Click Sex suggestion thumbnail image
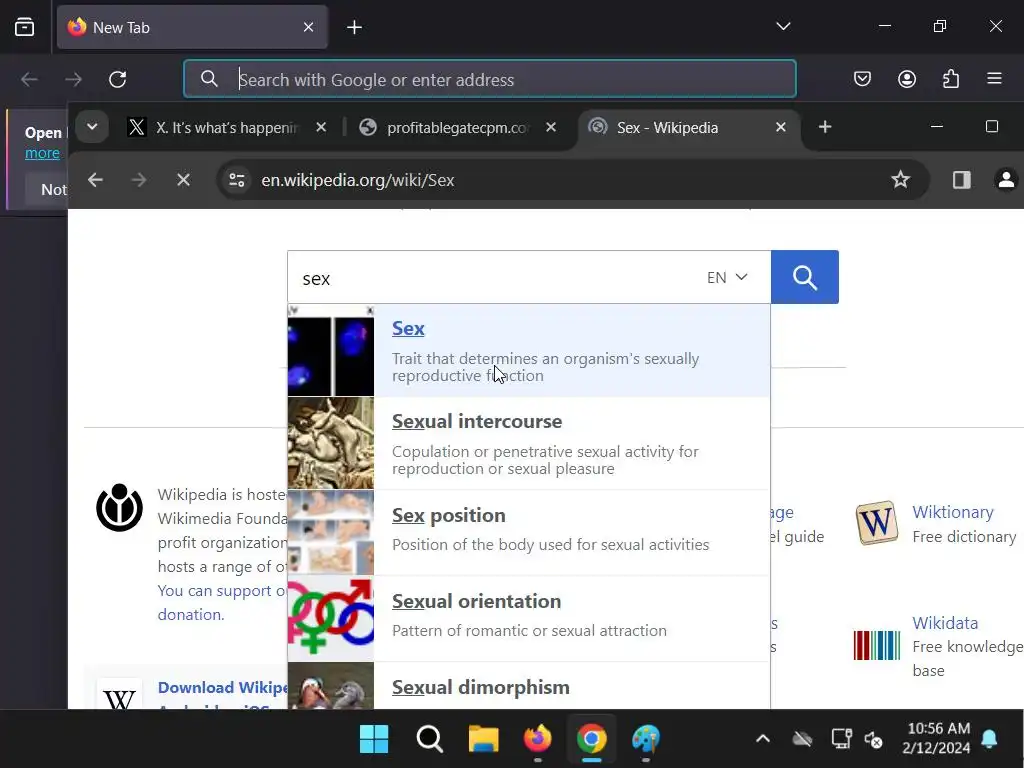1024x768 pixels. pyautogui.click(x=331, y=351)
